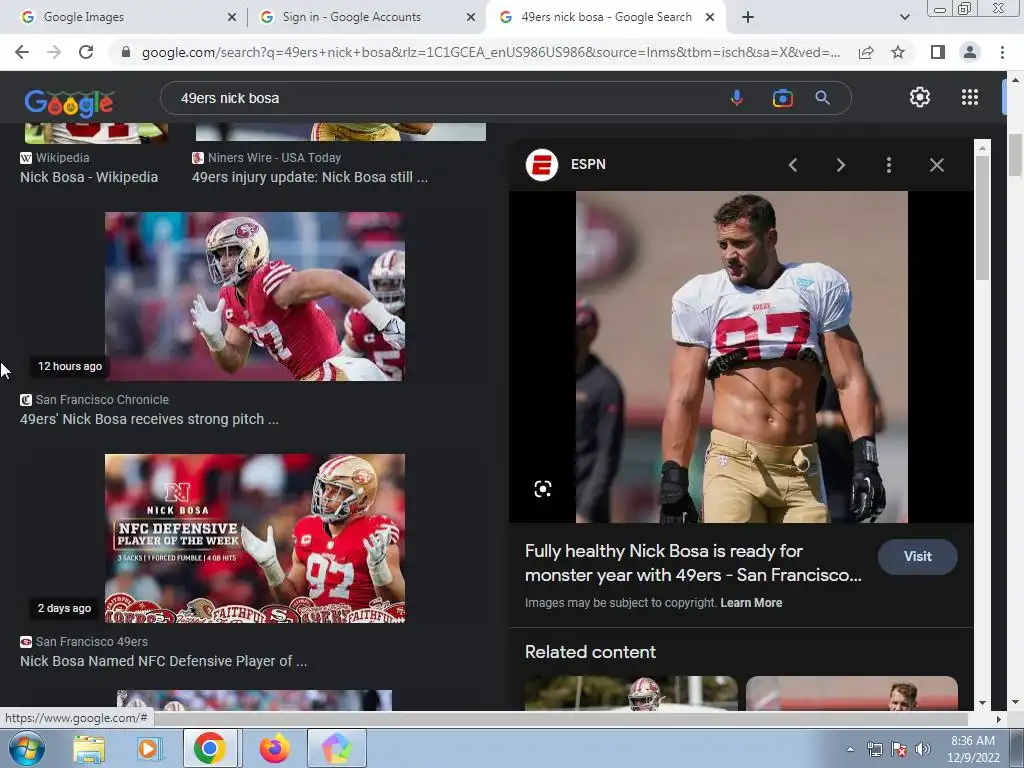Image resolution: width=1024 pixels, height=768 pixels.
Task: Open a new browser tab
Action: pyautogui.click(x=748, y=17)
